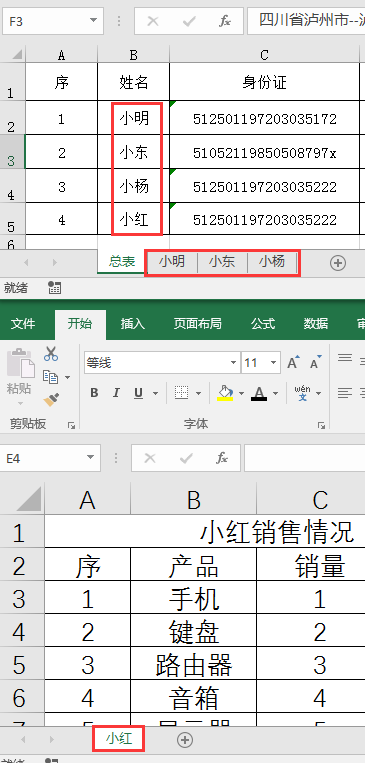Select cell containing 小东

[134, 152]
